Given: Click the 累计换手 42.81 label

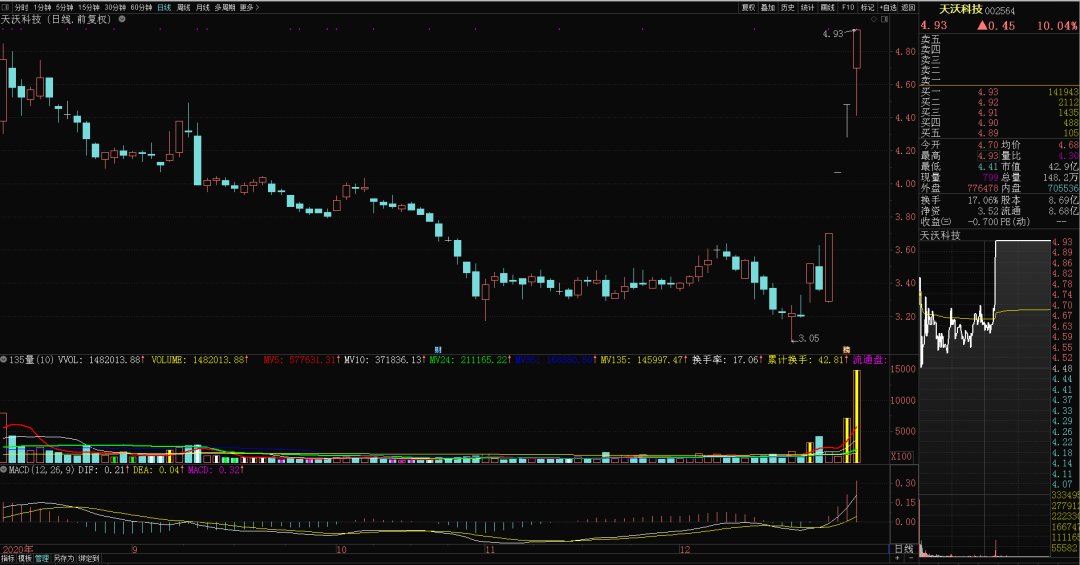Looking at the screenshot, I should (x=807, y=360).
